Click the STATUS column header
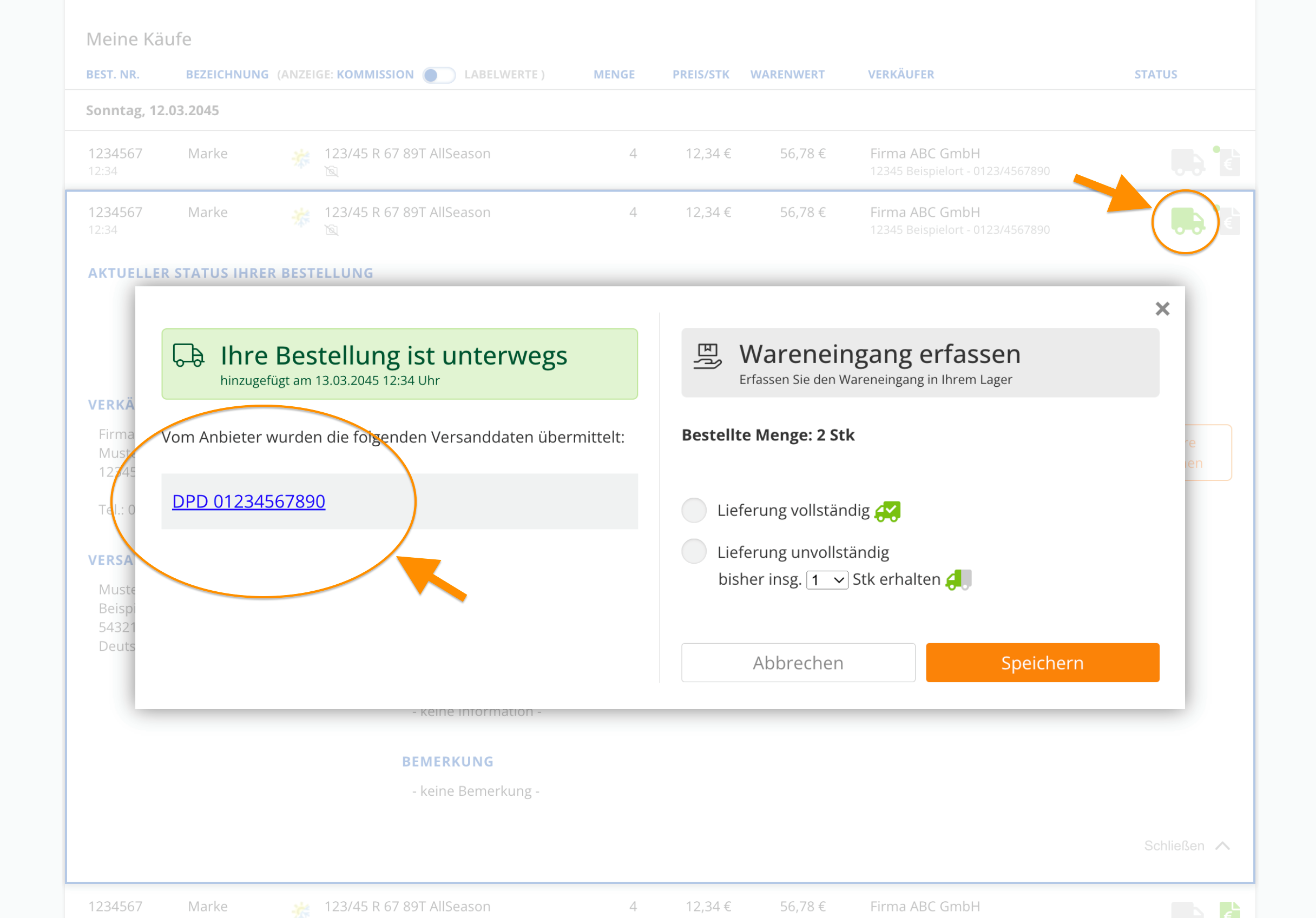The image size is (1316, 918). [1155, 75]
